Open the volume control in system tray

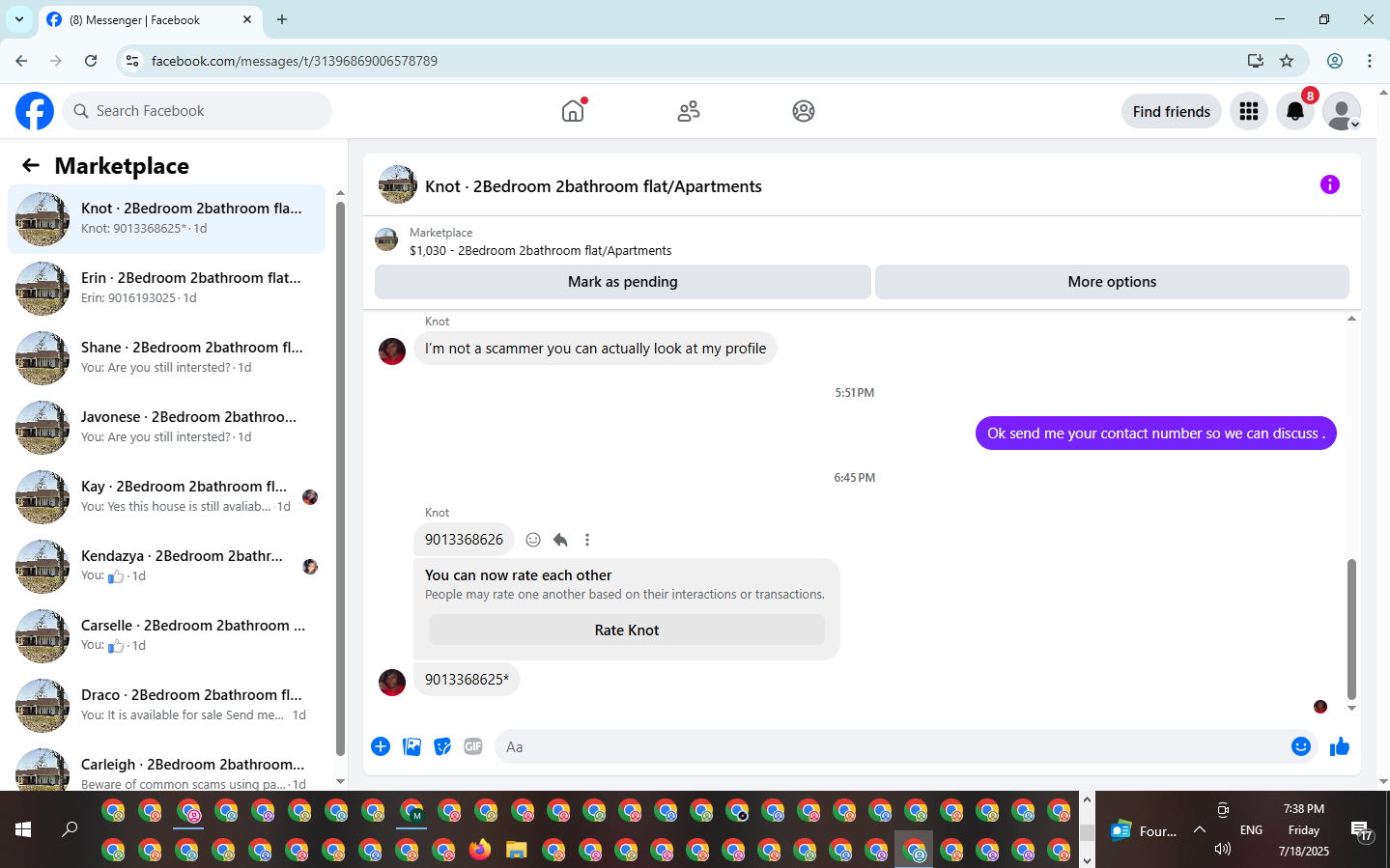pyautogui.click(x=1223, y=849)
